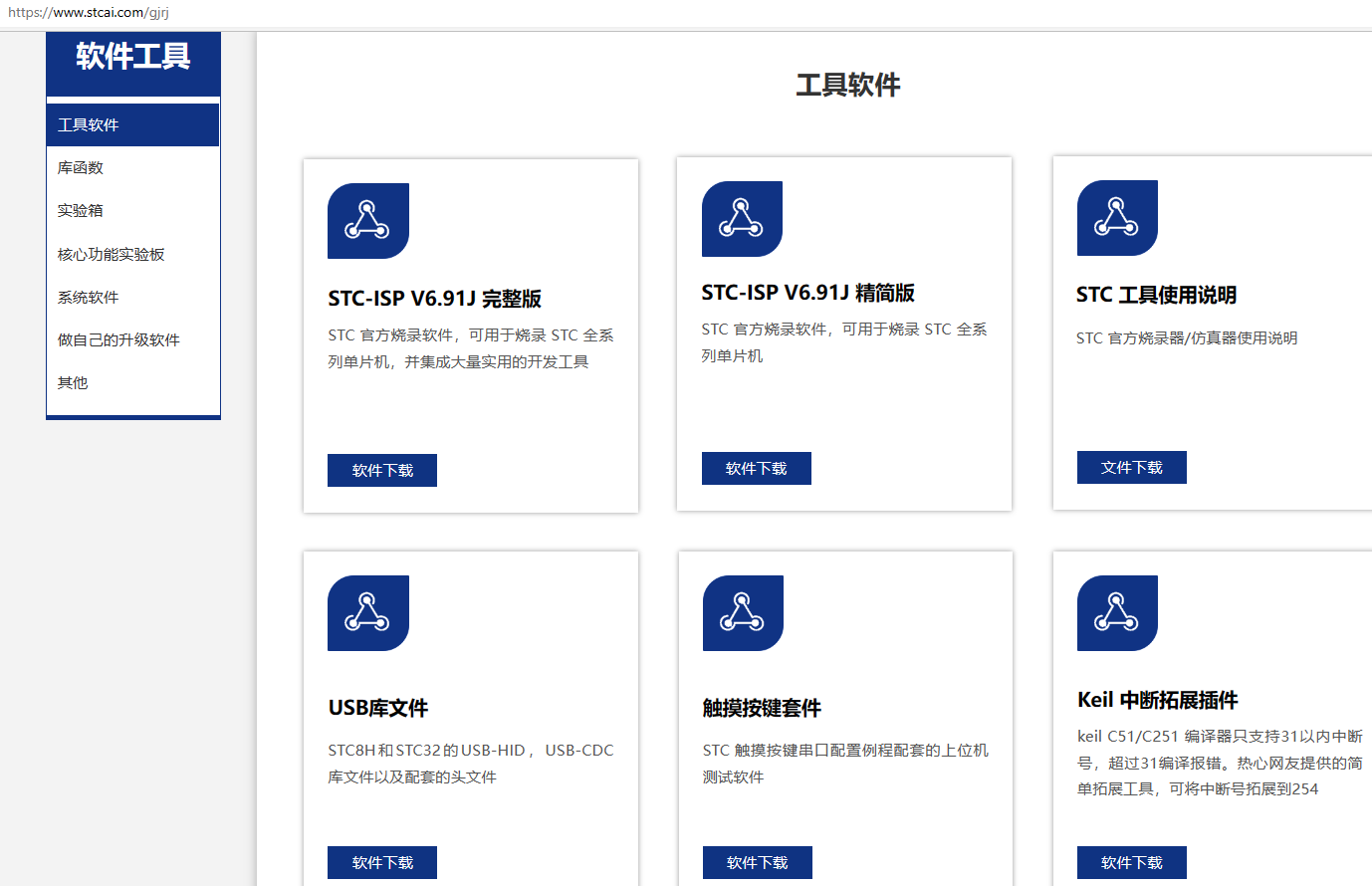Download STC-ISP V6.91J 精简版 software

[x=757, y=468]
